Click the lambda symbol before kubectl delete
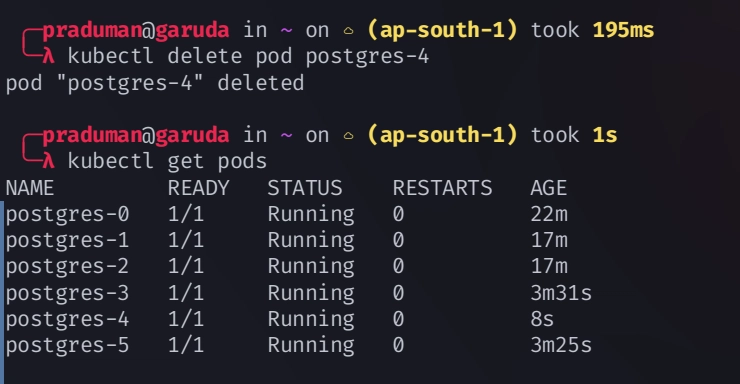The height and width of the screenshot is (384, 740). tap(48, 57)
